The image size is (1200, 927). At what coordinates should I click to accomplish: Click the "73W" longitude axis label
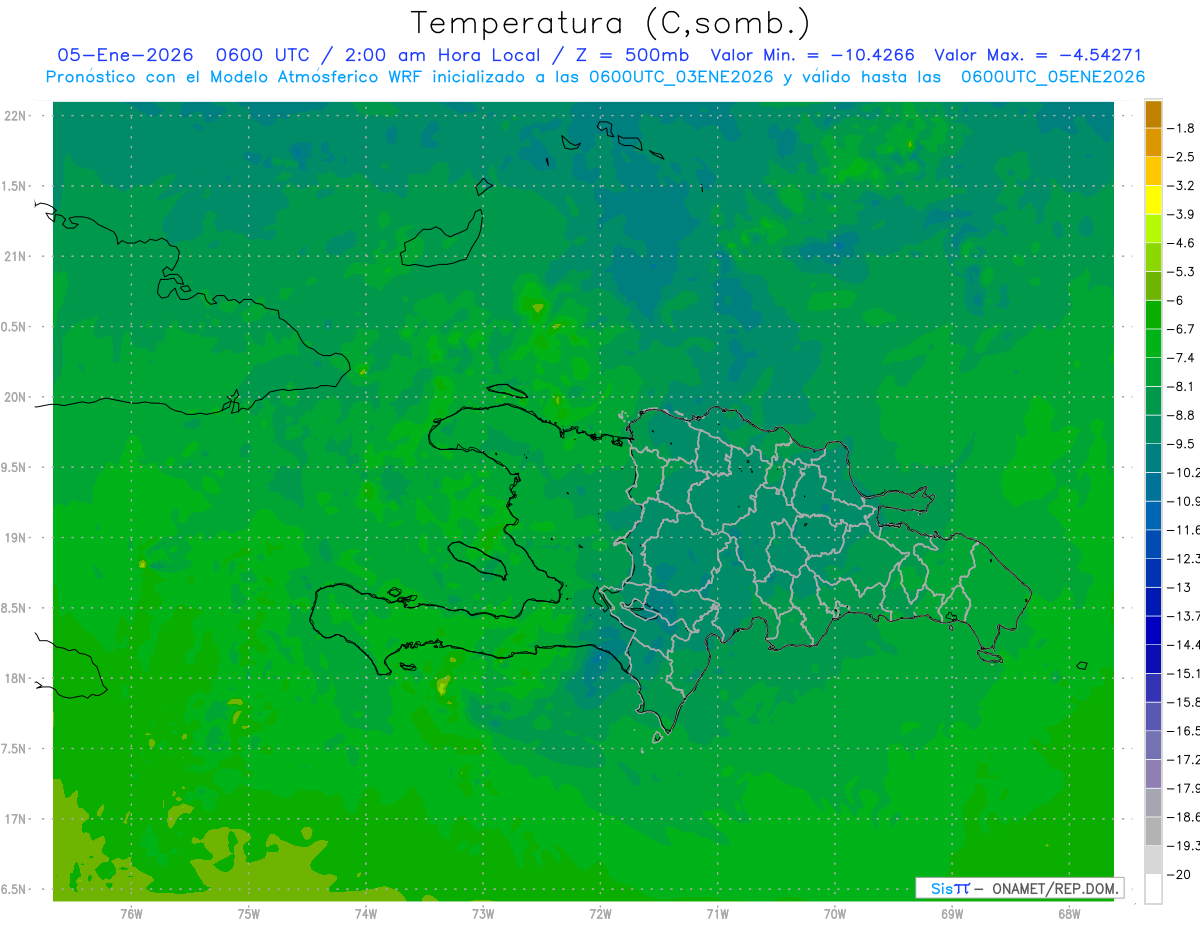click(x=483, y=914)
